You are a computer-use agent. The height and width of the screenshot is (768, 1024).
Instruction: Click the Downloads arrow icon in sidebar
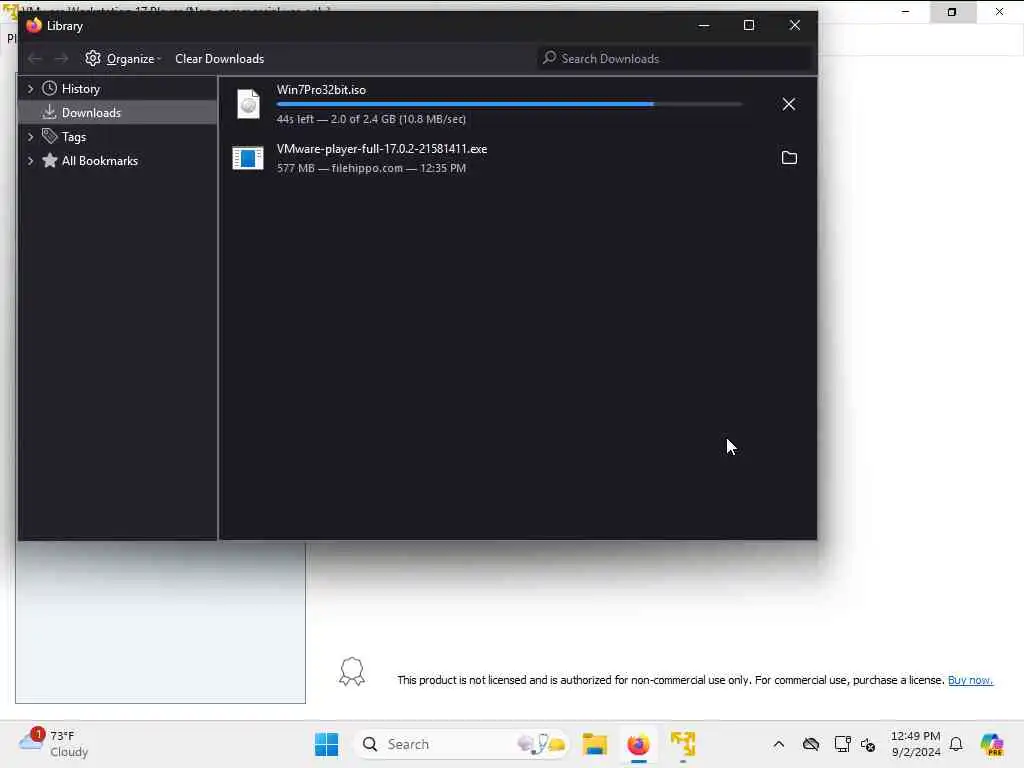(49, 112)
